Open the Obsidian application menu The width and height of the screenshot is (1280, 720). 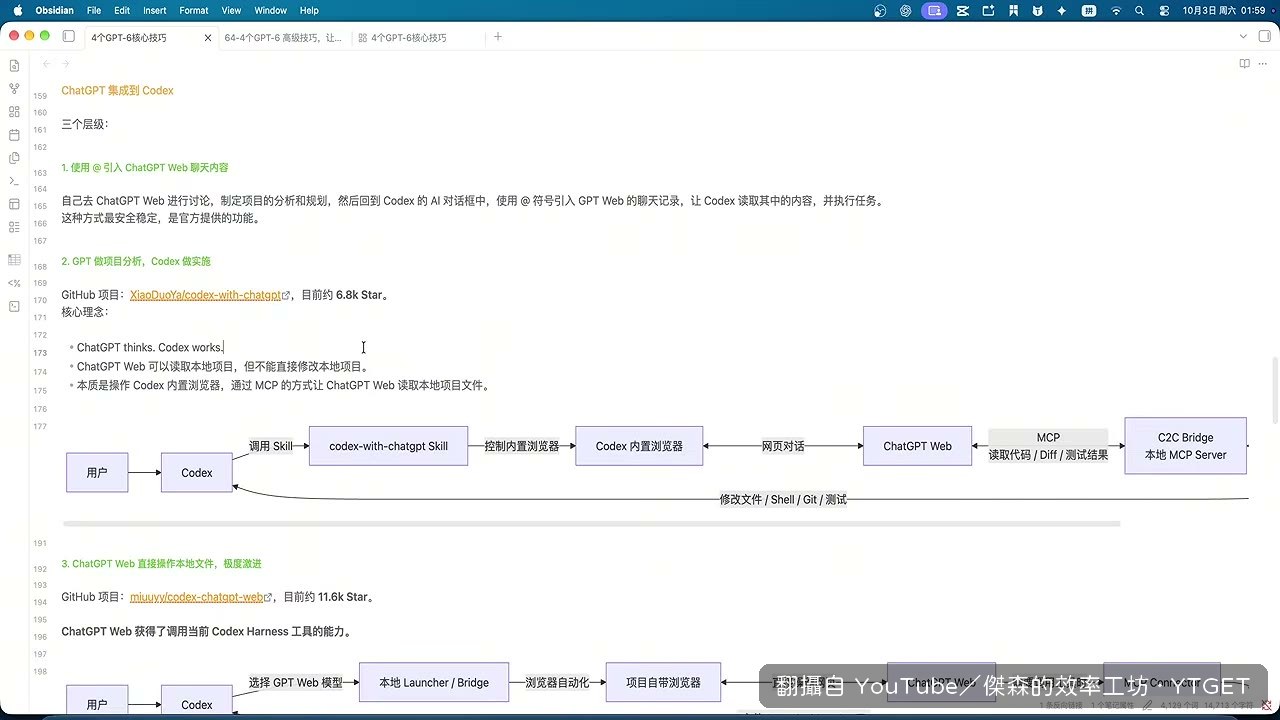pos(54,10)
